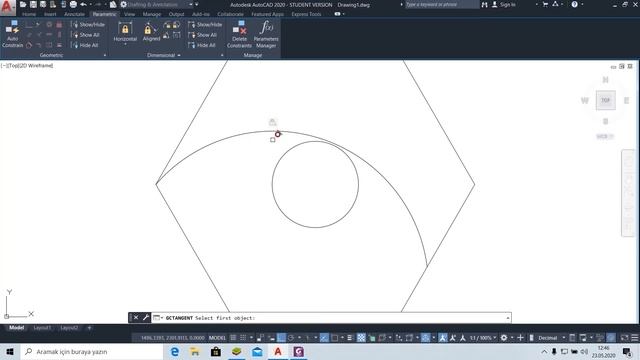Image resolution: width=640 pixels, height=360 pixels.
Task: Click the Windows taskbar search box
Action: coord(92,351)
